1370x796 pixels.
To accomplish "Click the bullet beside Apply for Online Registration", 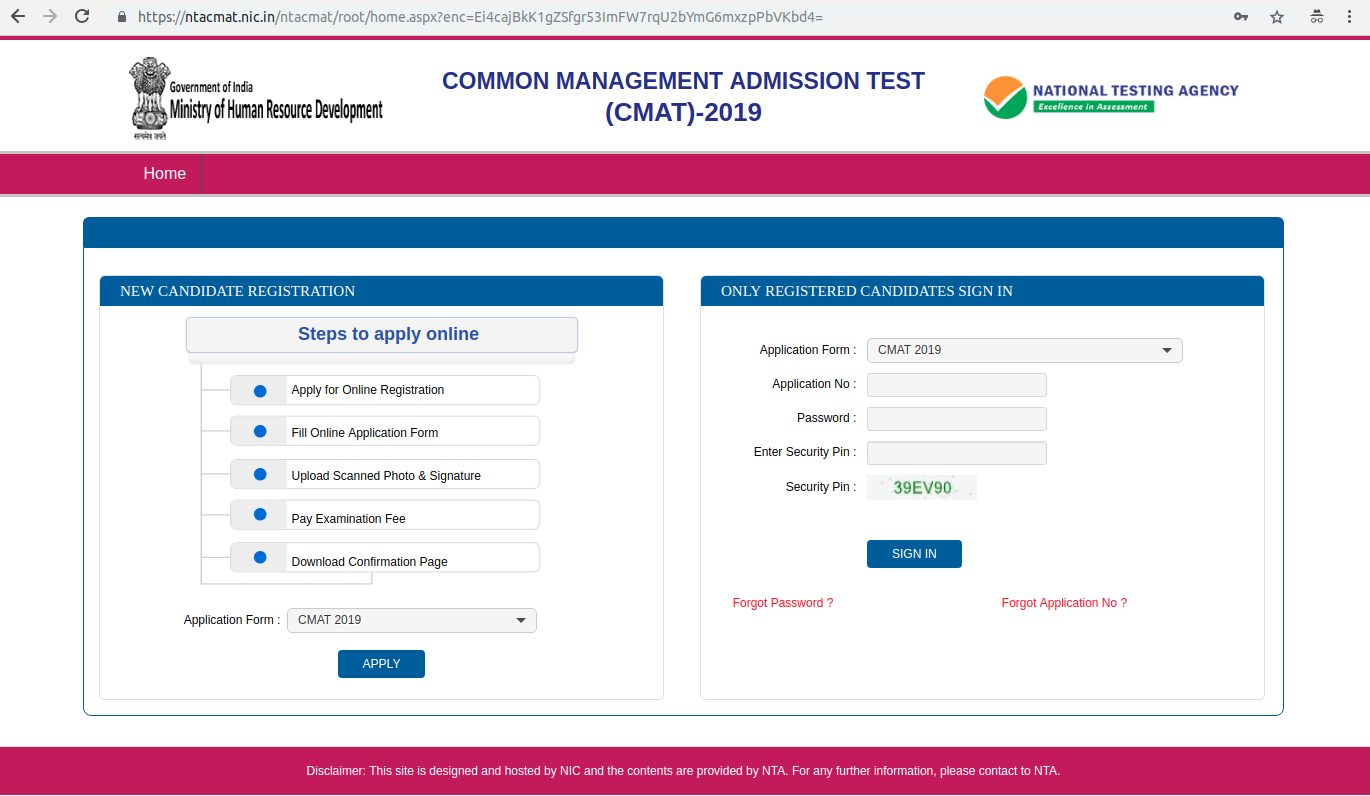I will tap(260, 391).
